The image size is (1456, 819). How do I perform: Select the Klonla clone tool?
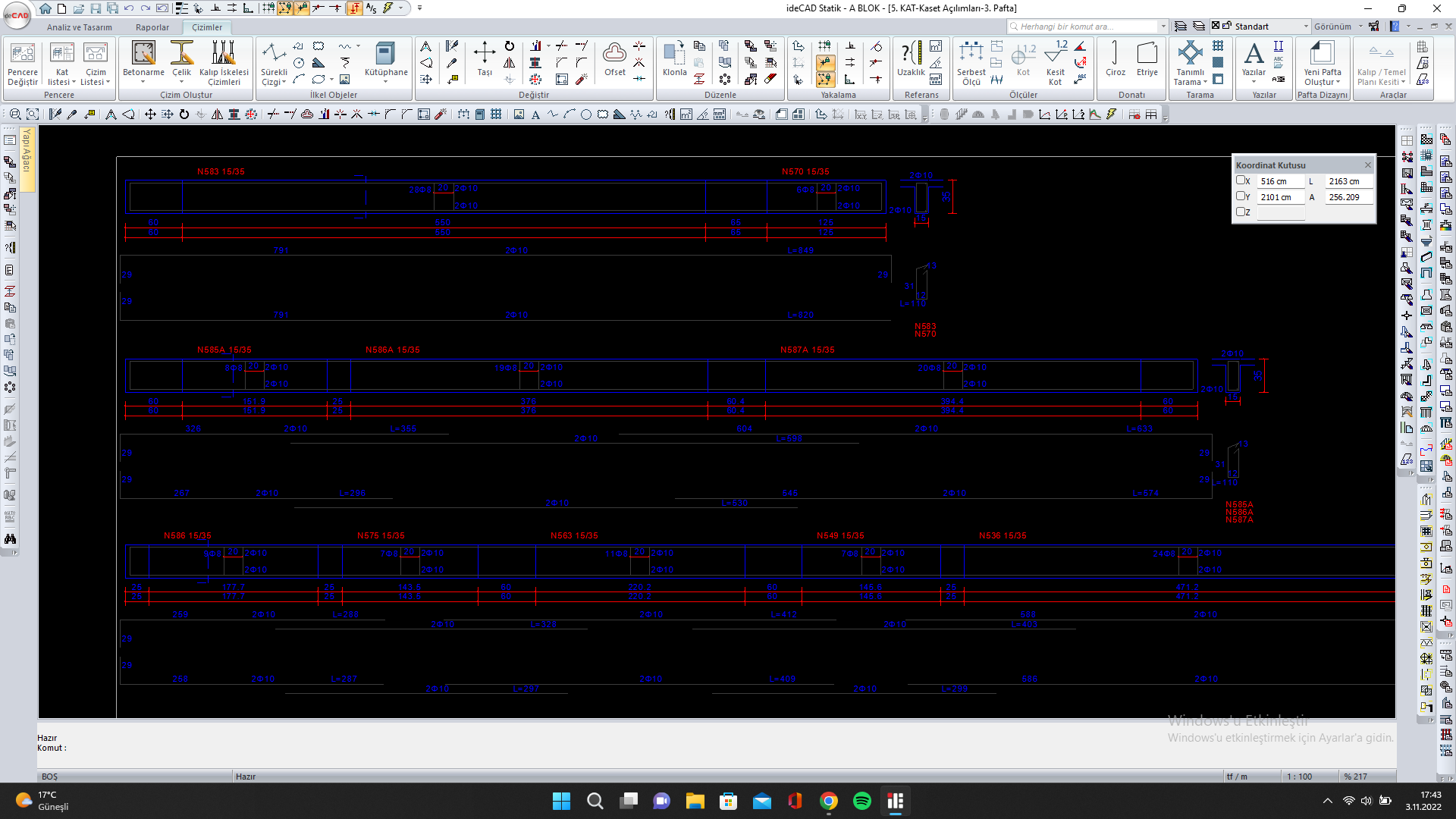pos(674,59)
